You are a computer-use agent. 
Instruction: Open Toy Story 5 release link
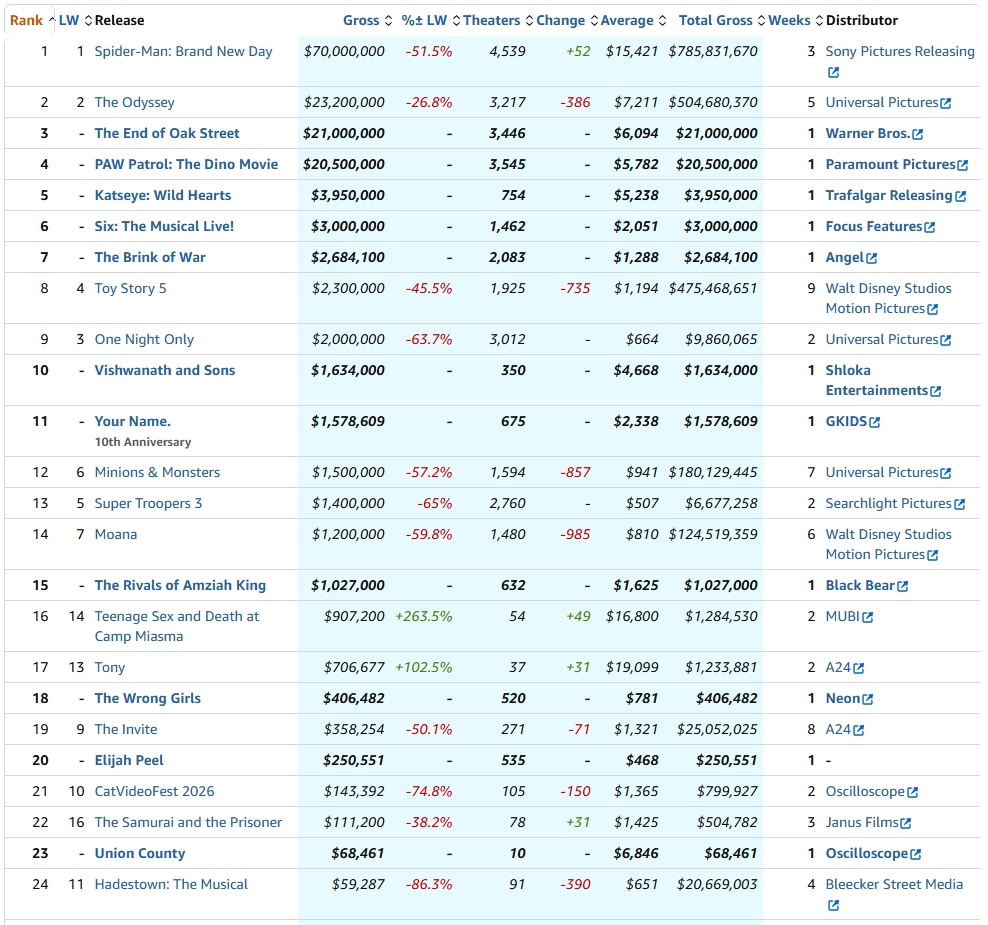130,289
